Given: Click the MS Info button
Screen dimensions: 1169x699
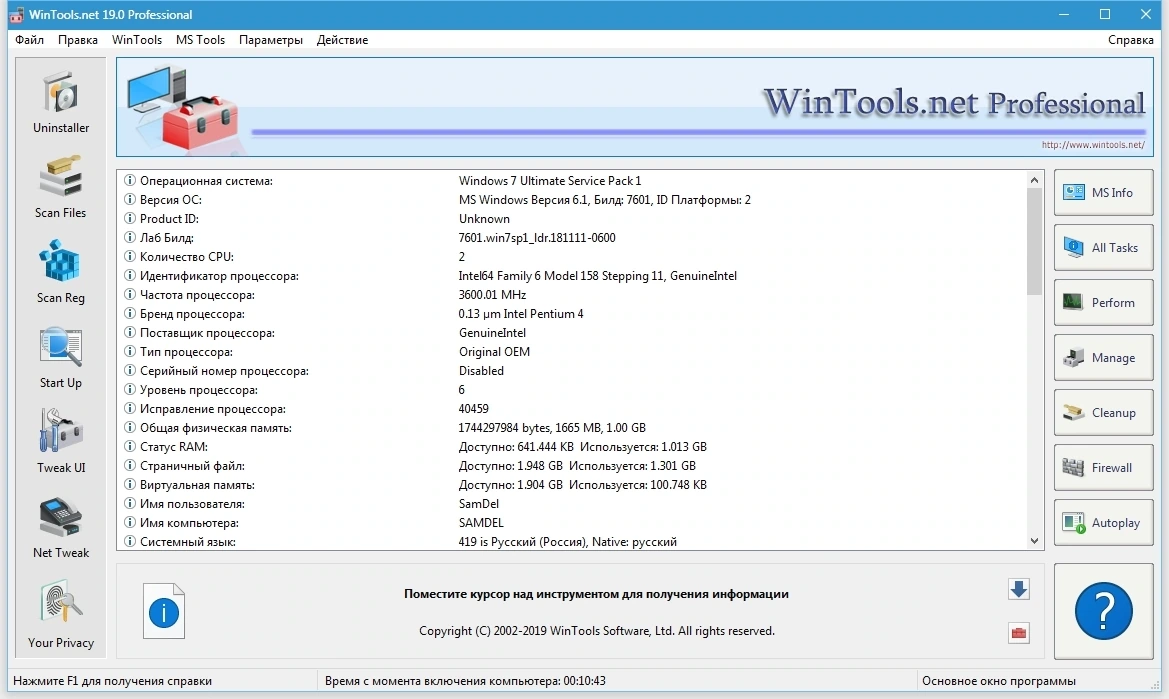Looking at the screenshot, I should tap(1103, 192).
